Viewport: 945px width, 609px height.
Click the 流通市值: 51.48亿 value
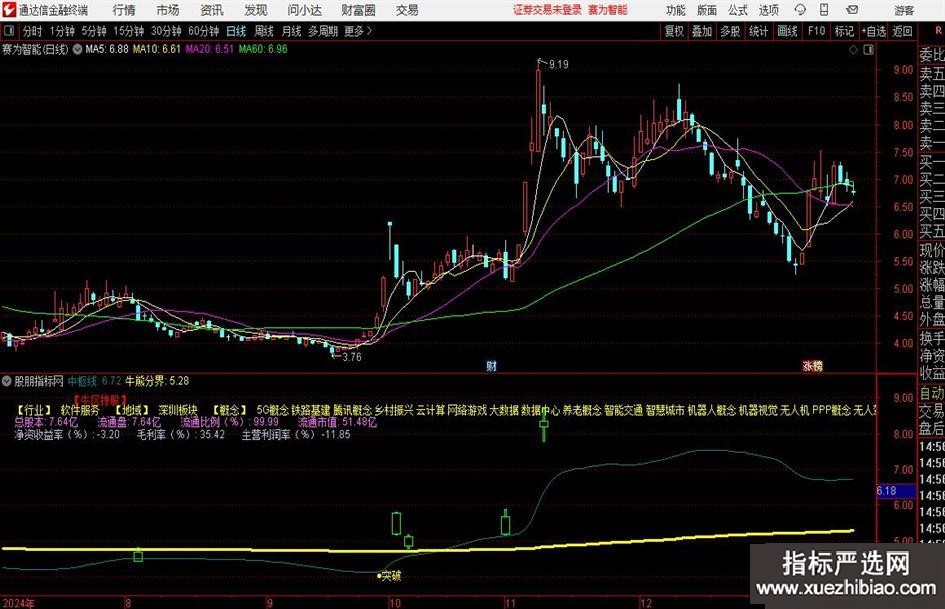tap(337, 422)
